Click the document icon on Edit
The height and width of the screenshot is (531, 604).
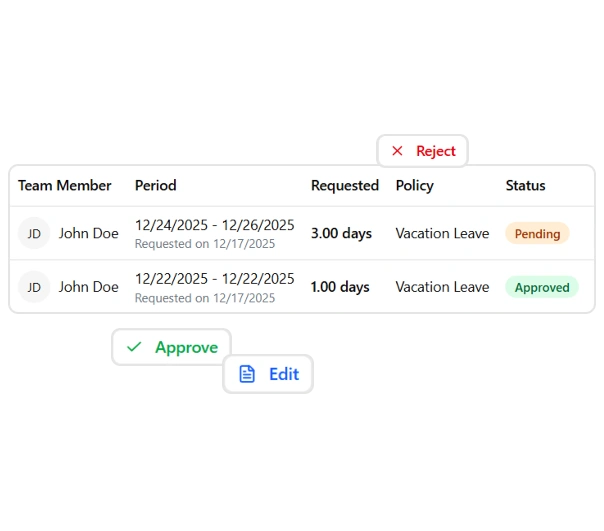(247, 374)
